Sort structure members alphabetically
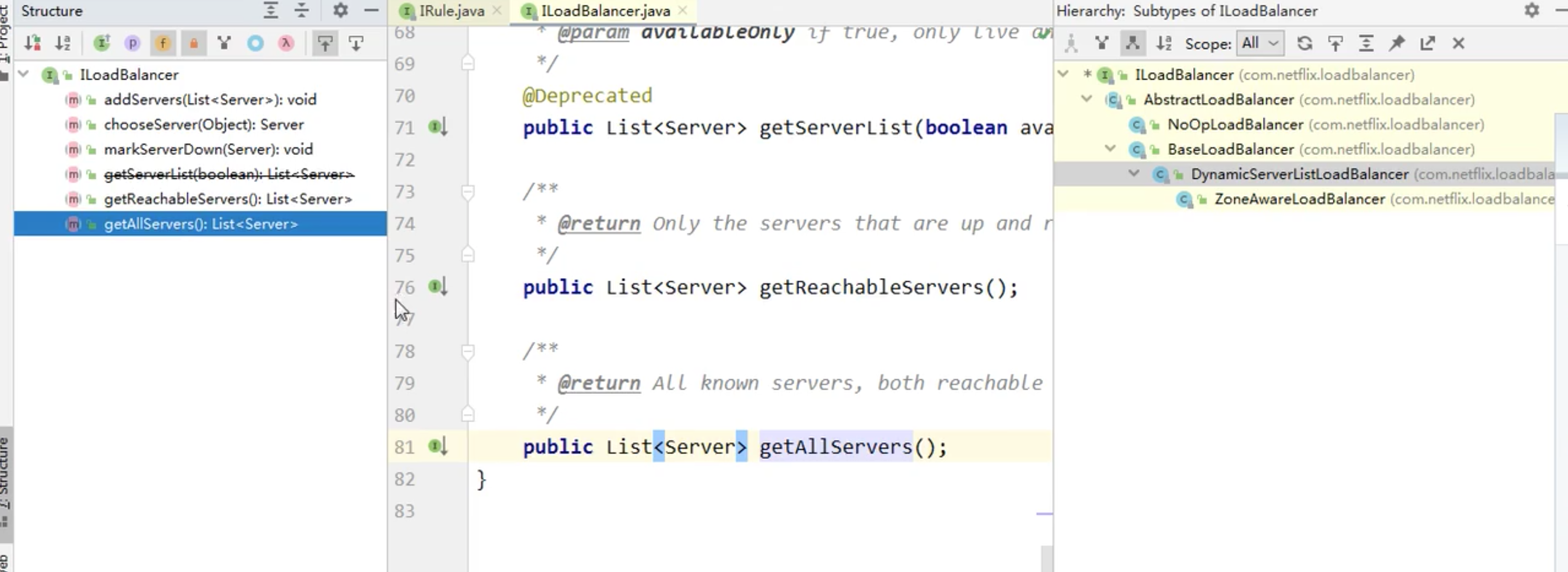1568x572 pixels. coord(63,43)
